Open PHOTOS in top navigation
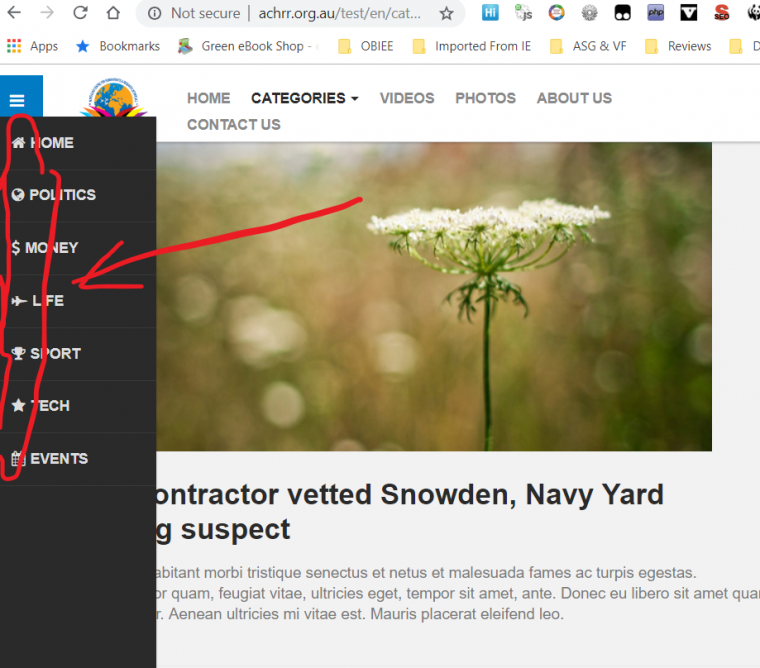 tap(486, 98)
